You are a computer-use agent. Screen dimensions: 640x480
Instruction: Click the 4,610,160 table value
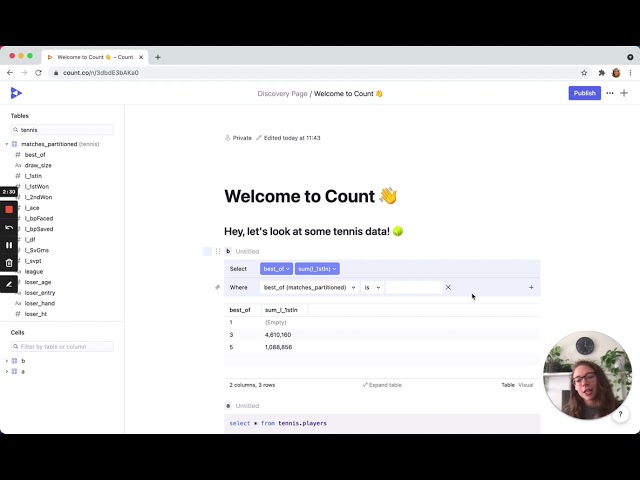(x=278, y=335)
